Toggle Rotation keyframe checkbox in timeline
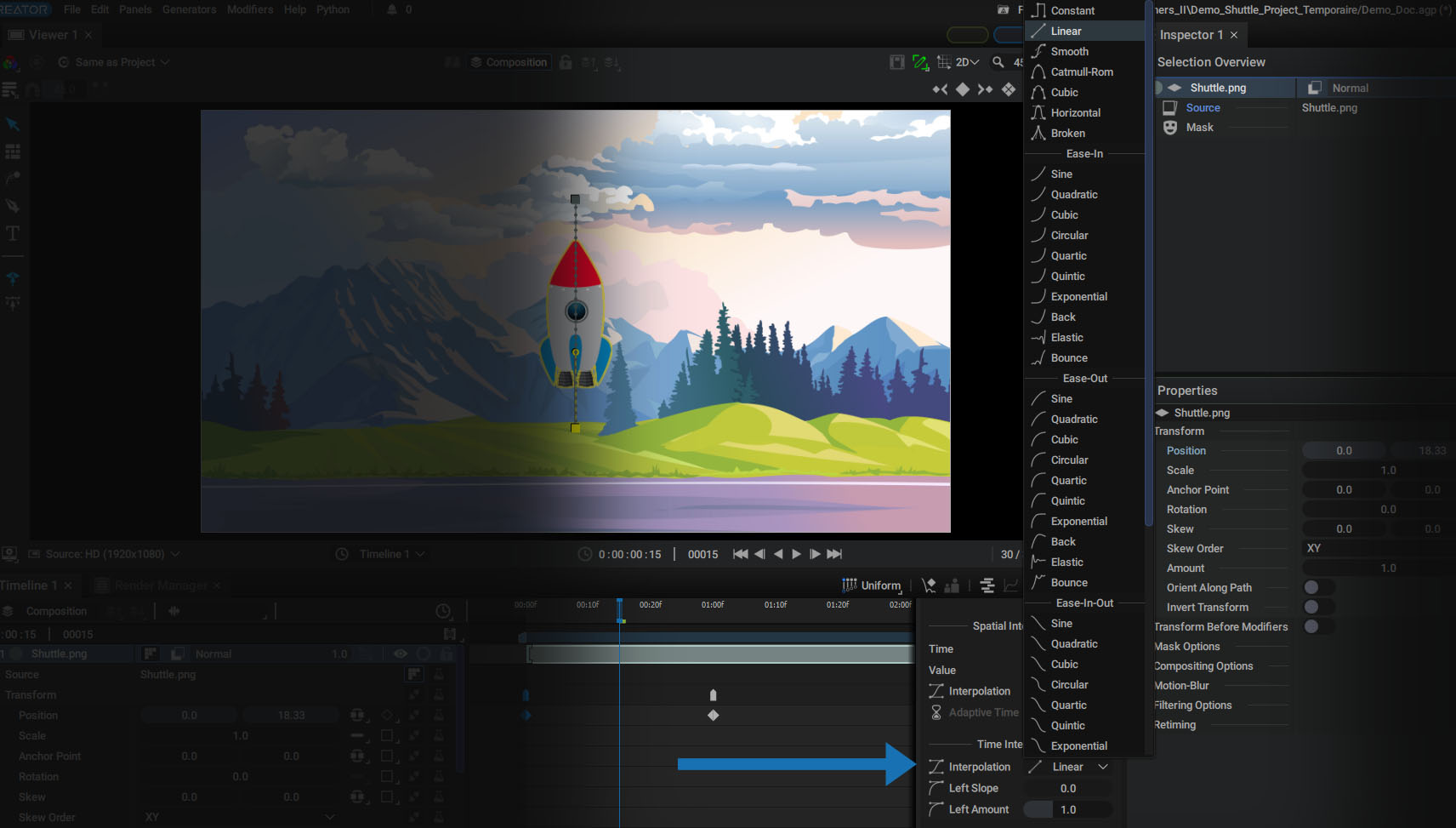This screenshot has width=1456, height=828. point(387,776)
